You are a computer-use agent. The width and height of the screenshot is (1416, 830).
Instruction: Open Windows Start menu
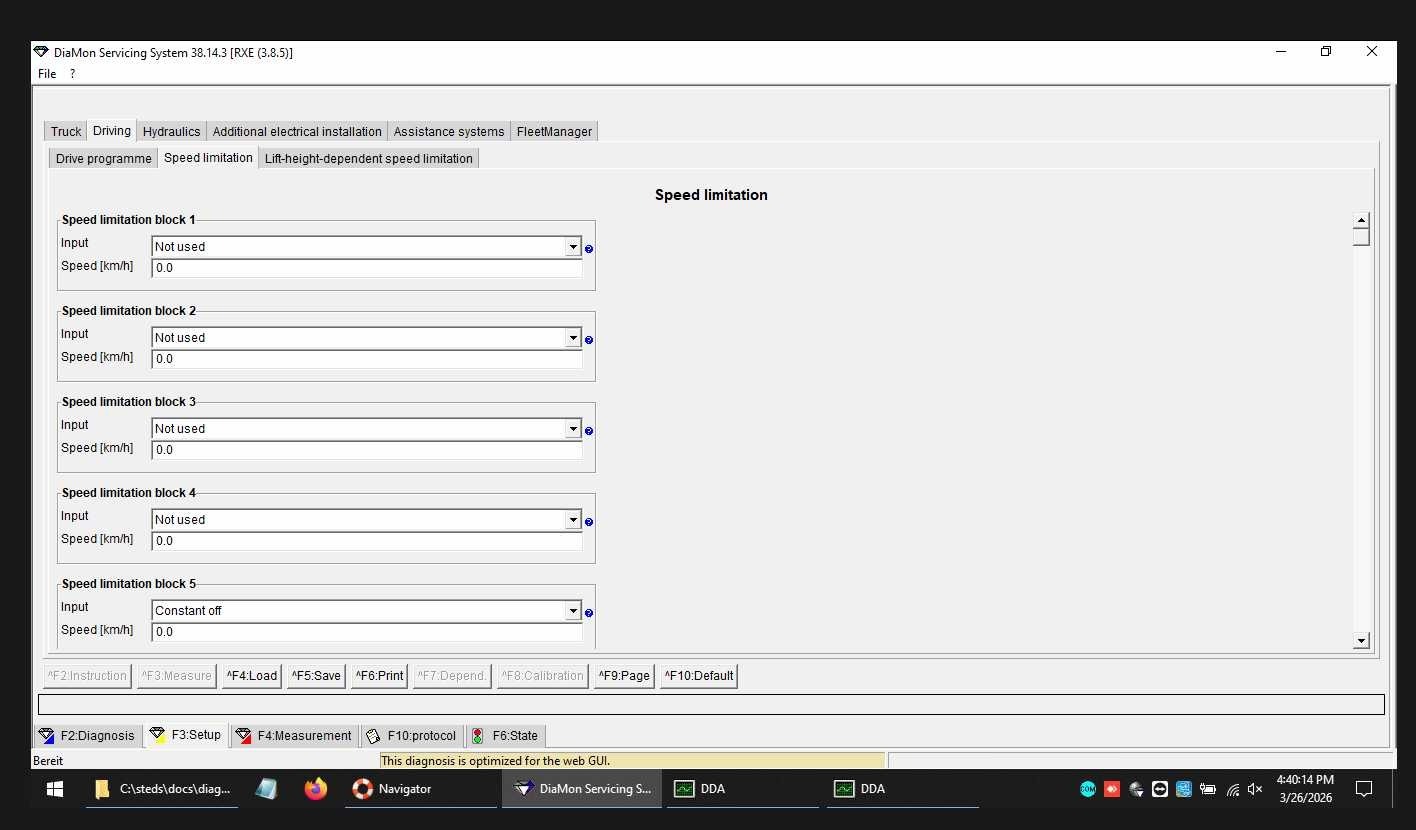[x=55, y=789]
